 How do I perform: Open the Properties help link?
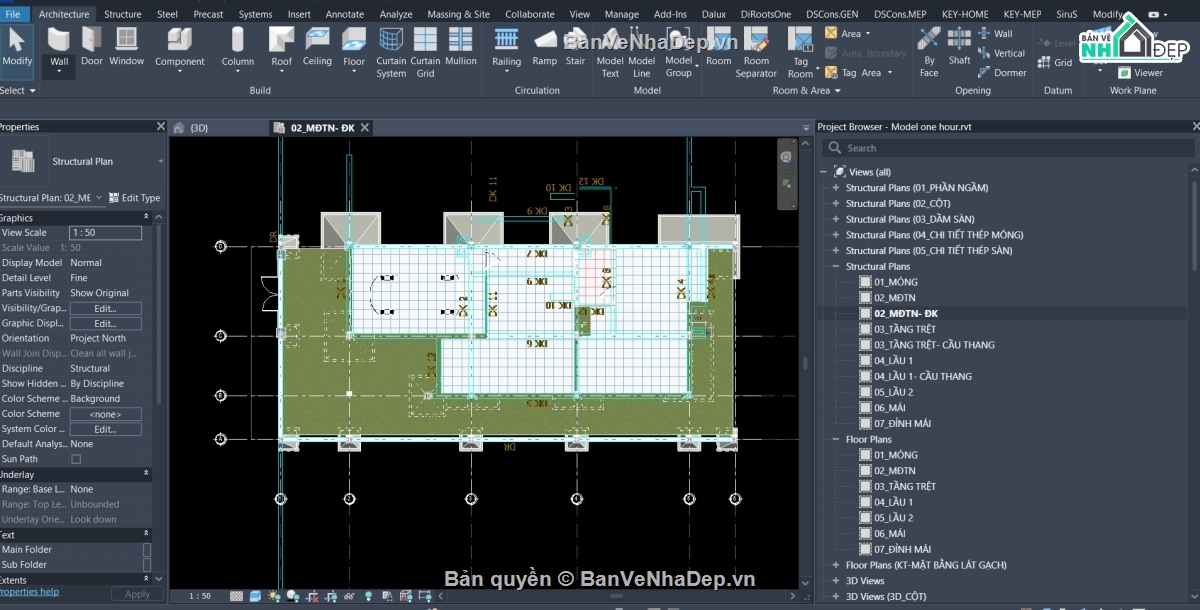(29, 592)
